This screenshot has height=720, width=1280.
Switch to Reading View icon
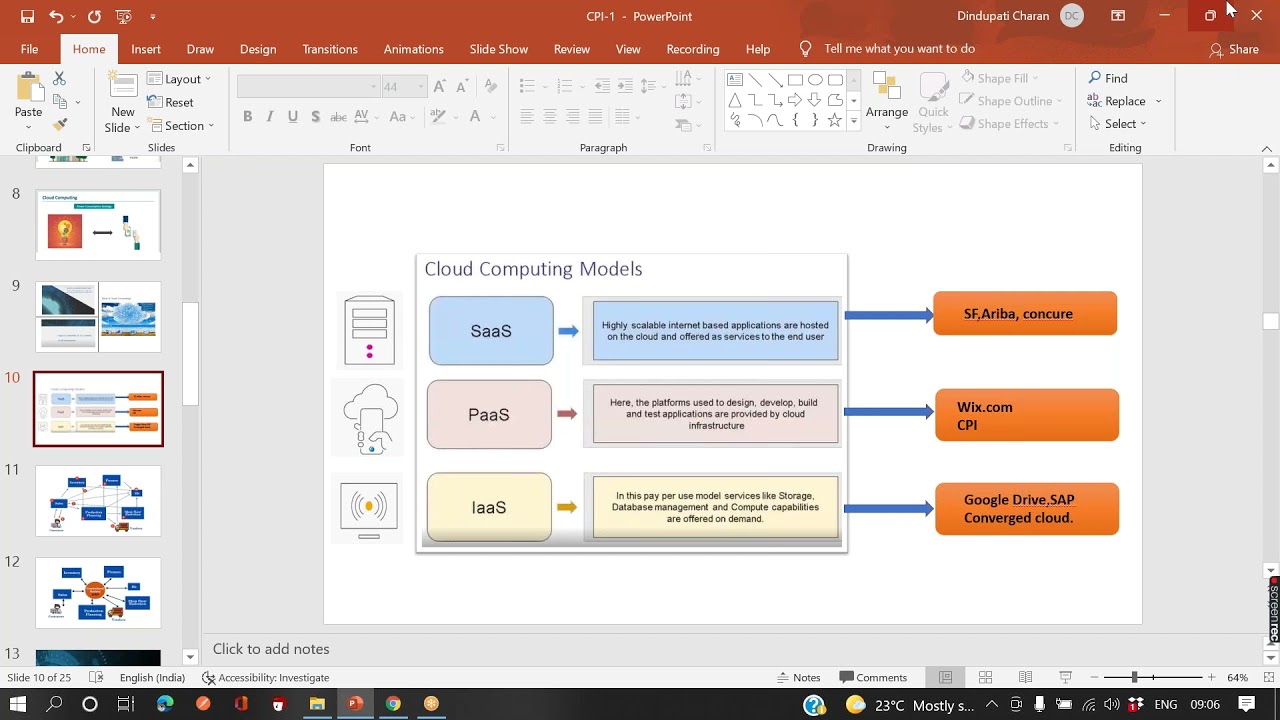click(1025, 677)
